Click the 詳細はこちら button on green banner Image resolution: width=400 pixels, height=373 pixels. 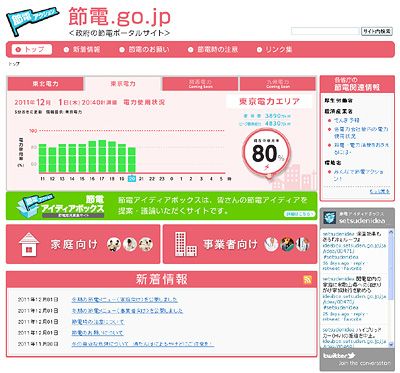click(300, 214)
